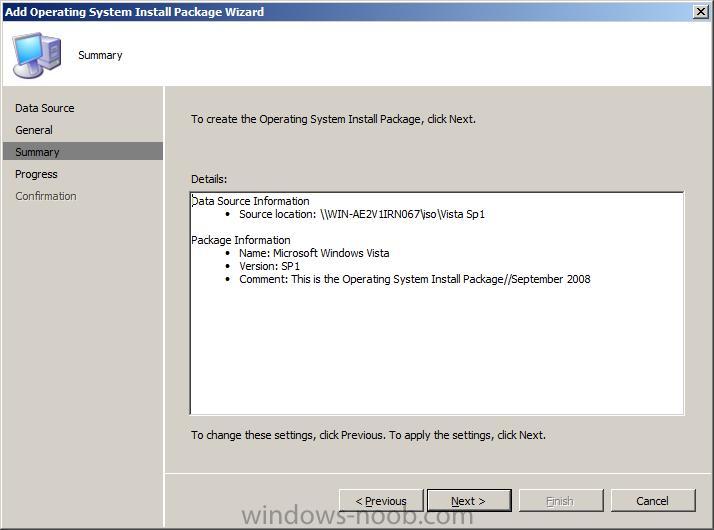Click the Source location path line

[x=362, y=214]
